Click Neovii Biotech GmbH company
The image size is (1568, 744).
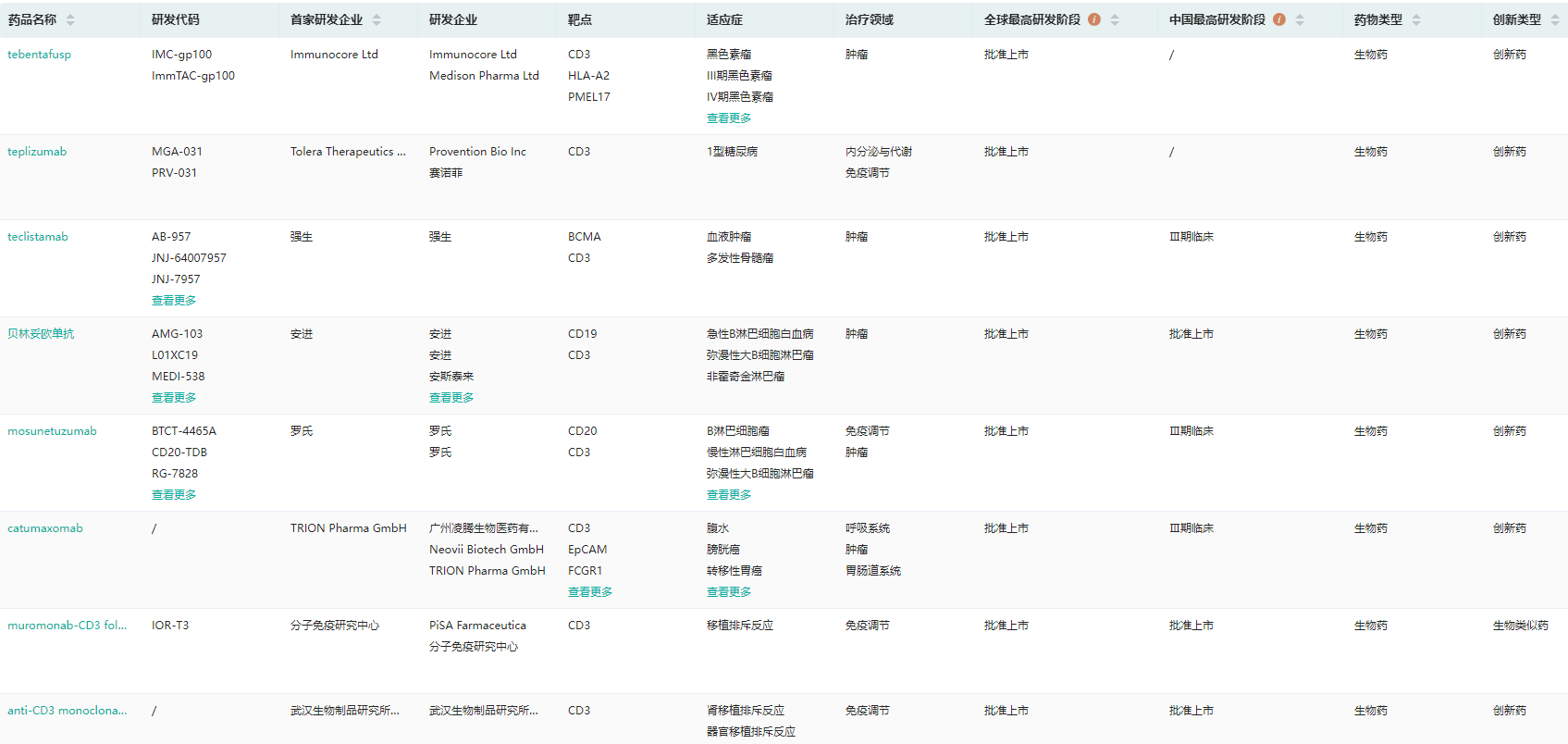point(487,550)
